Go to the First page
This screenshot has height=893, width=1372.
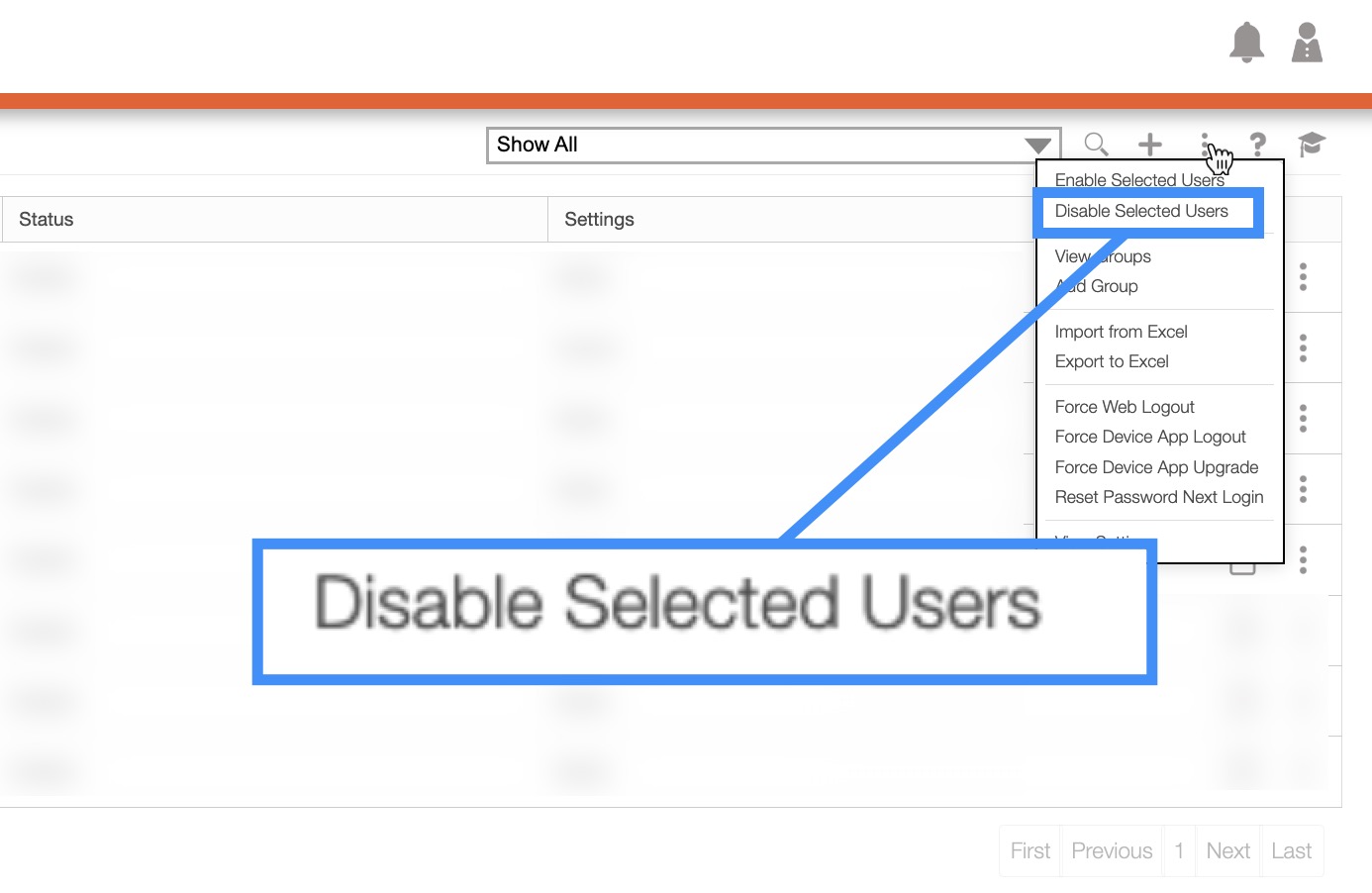click(x=1029, y=851)
